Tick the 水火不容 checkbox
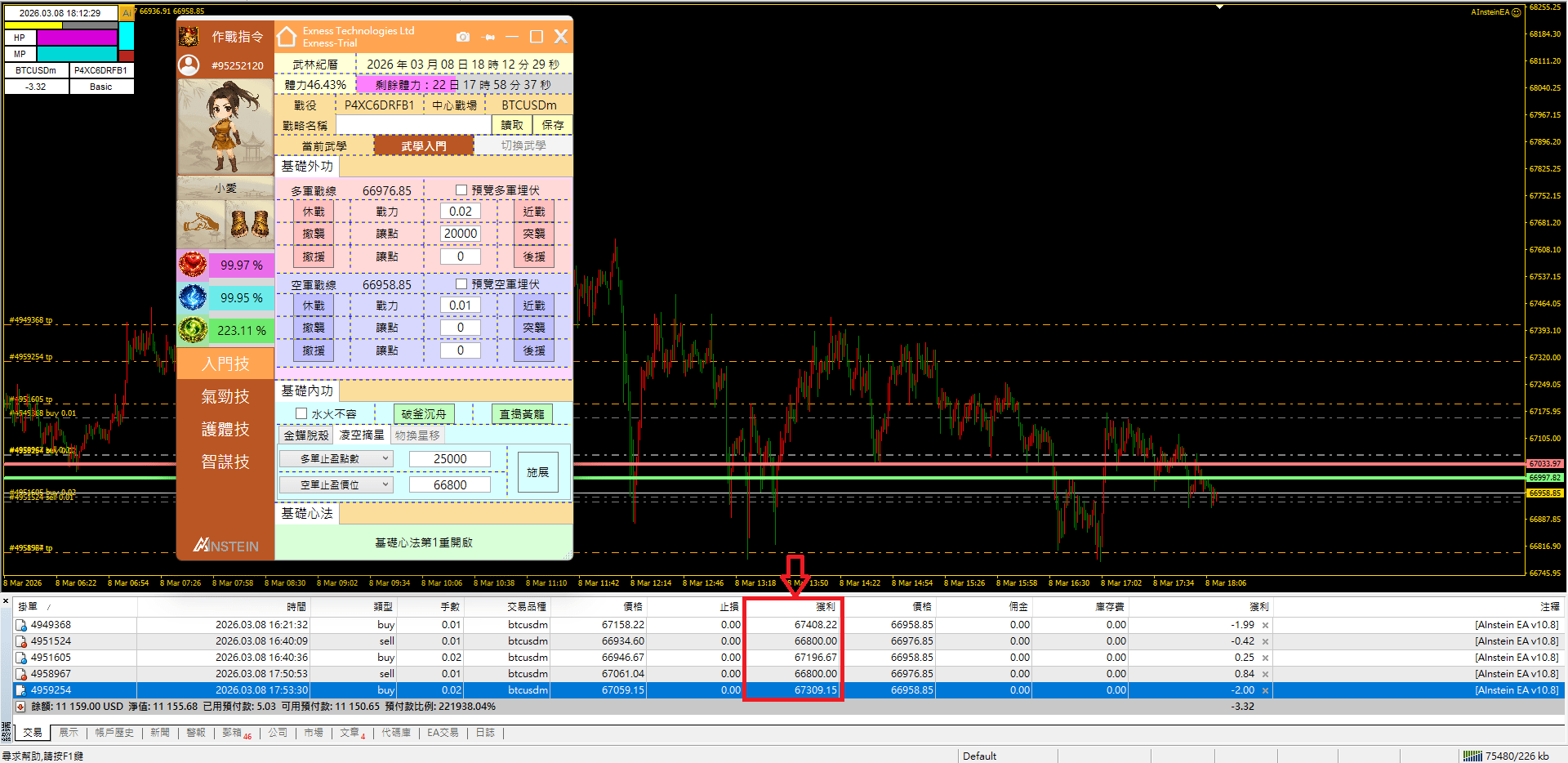This screenshot has height=763, width=1568. tap(301, 414)
